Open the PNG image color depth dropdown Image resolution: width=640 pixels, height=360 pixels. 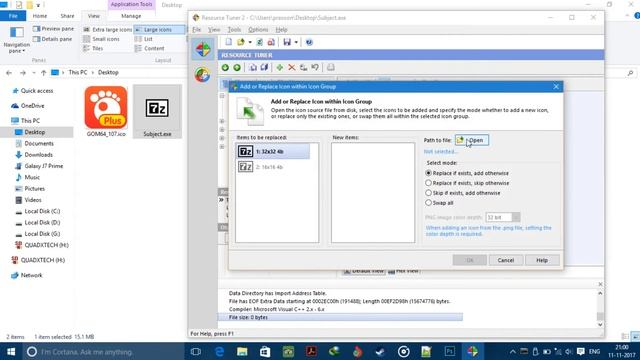pyautogui.click(x=516, y=217)
